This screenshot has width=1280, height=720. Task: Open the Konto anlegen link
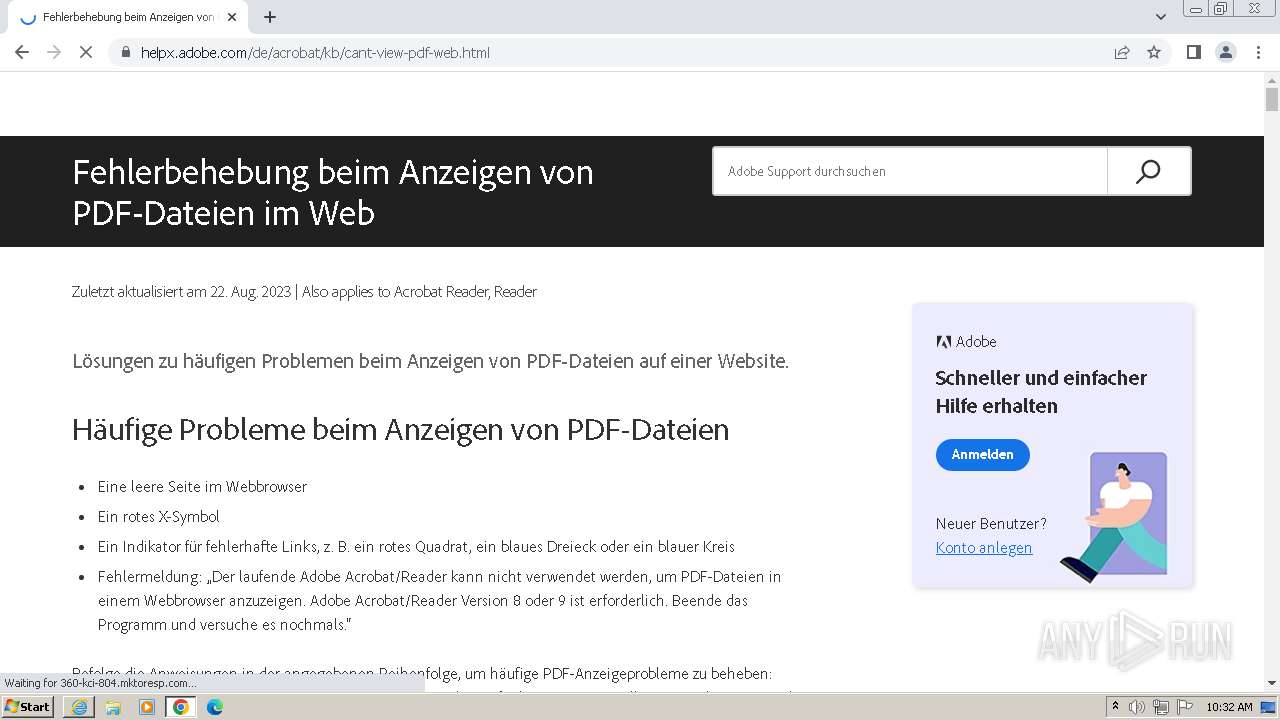(984, 547)
